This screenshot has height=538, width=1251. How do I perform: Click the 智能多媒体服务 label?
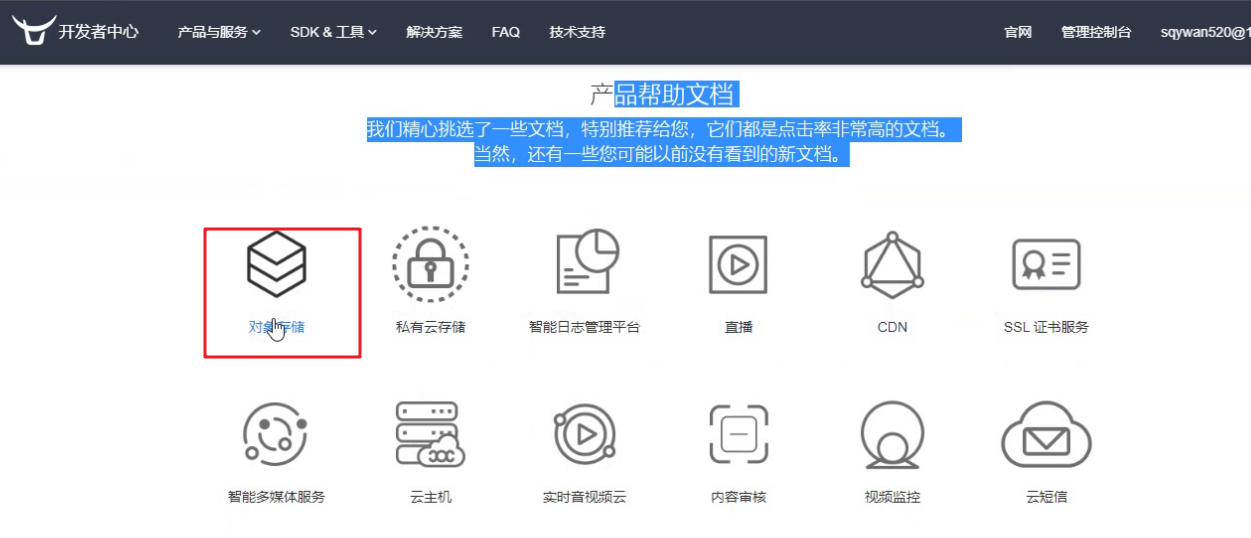[276, 497]
